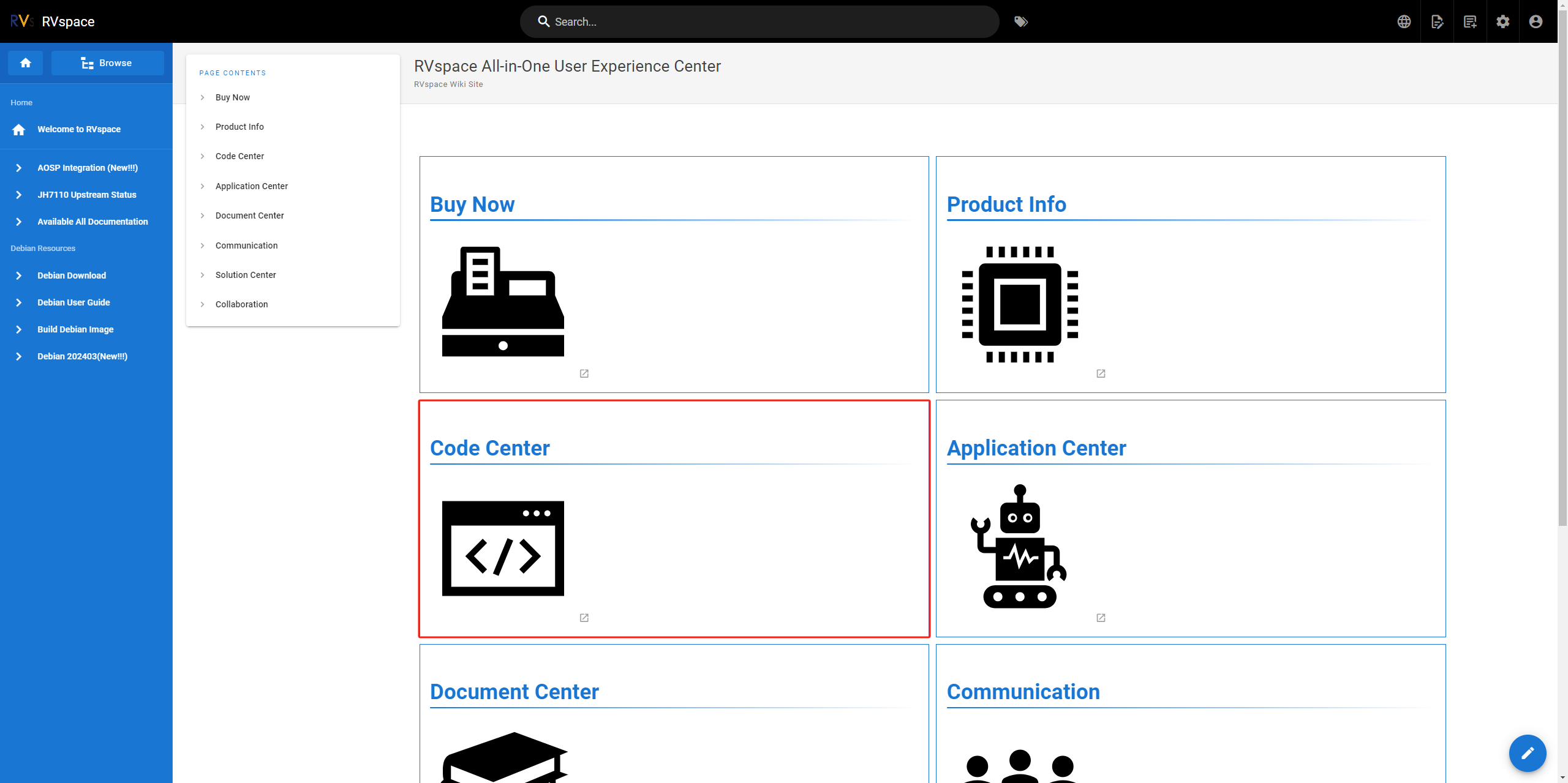Click the Communication heading link

pos(1023,692)
